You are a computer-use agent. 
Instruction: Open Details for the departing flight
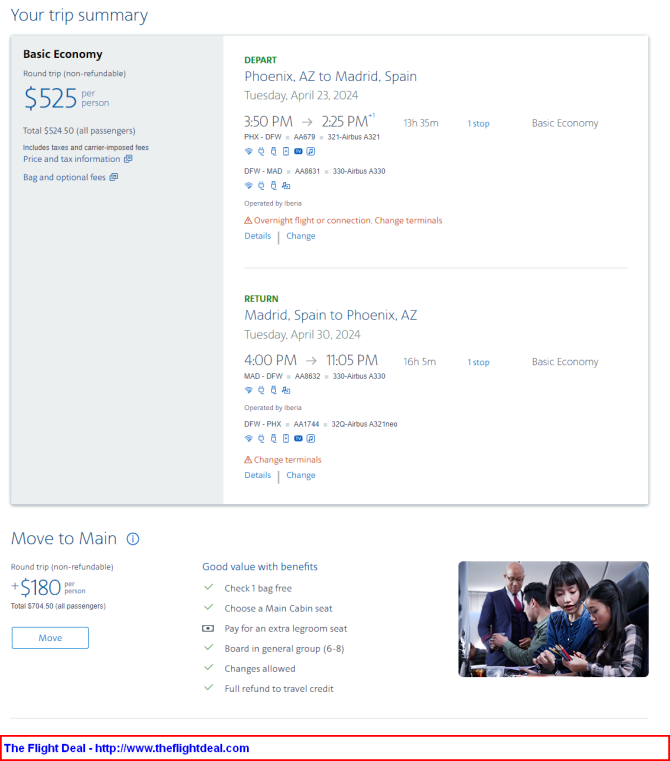click(258, 236)
